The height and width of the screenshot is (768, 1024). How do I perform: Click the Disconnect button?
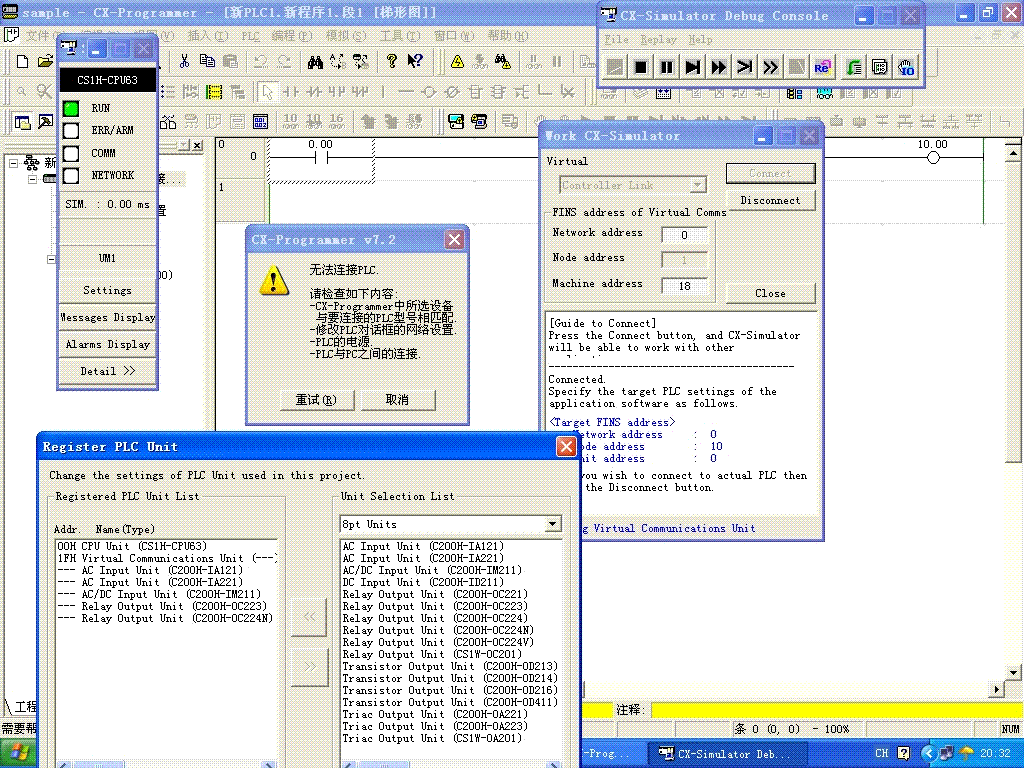[x=769, y=200]
